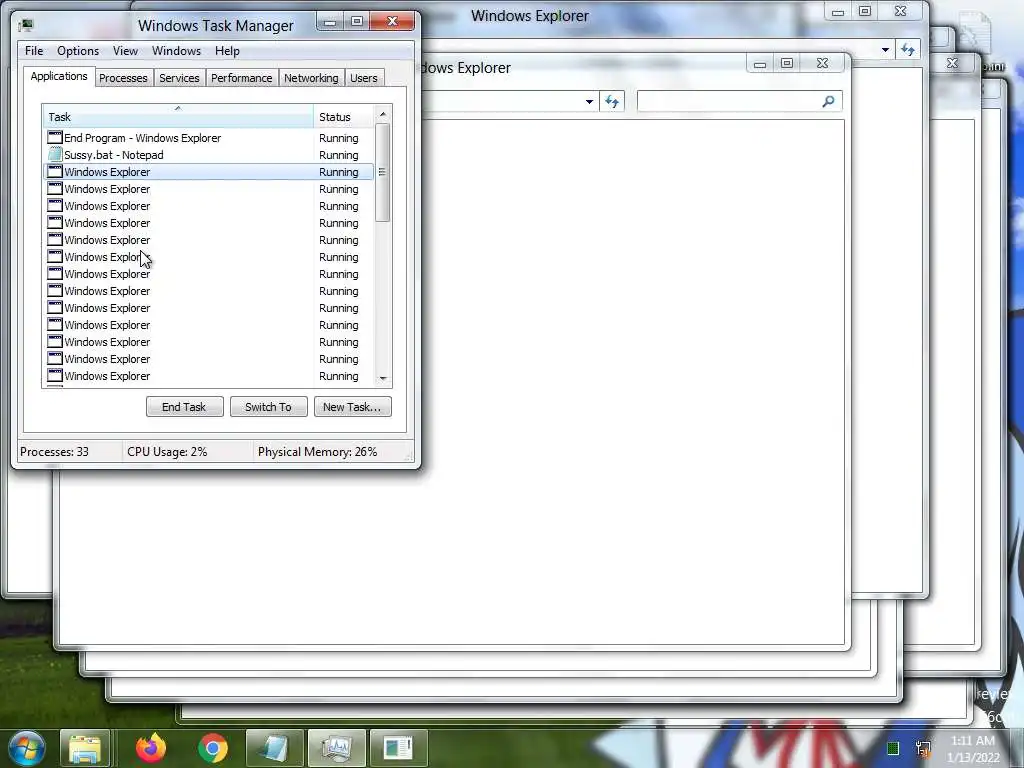Open address dropdown in rear Windows Explorer window
Screen dimensions: 1024x768
click(885, 50)
